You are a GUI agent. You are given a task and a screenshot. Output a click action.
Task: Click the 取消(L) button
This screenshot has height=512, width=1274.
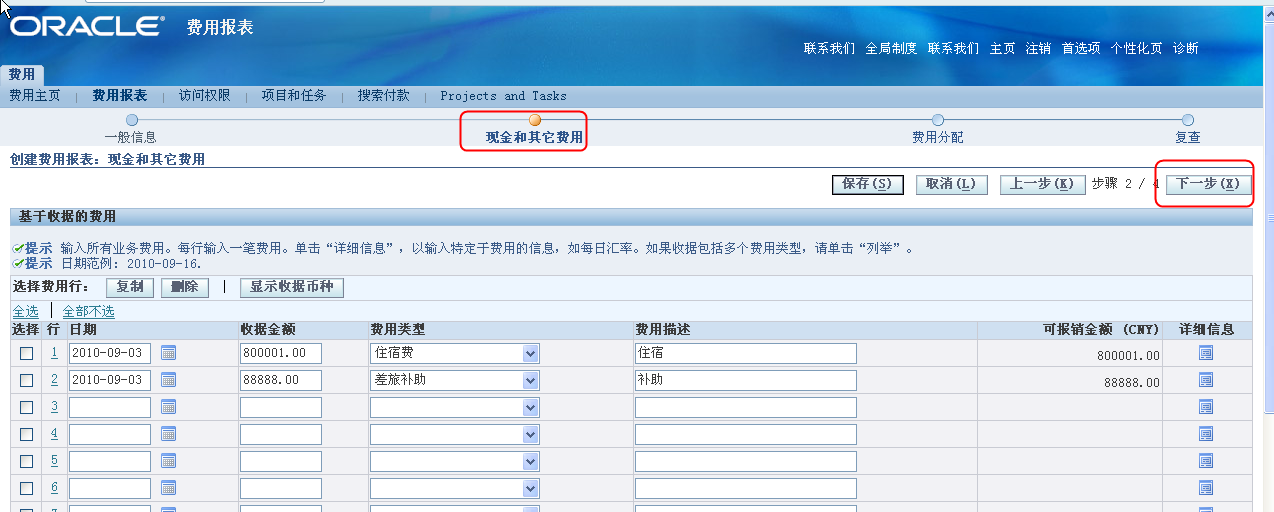pyautogui.click(x=952, y=184)
